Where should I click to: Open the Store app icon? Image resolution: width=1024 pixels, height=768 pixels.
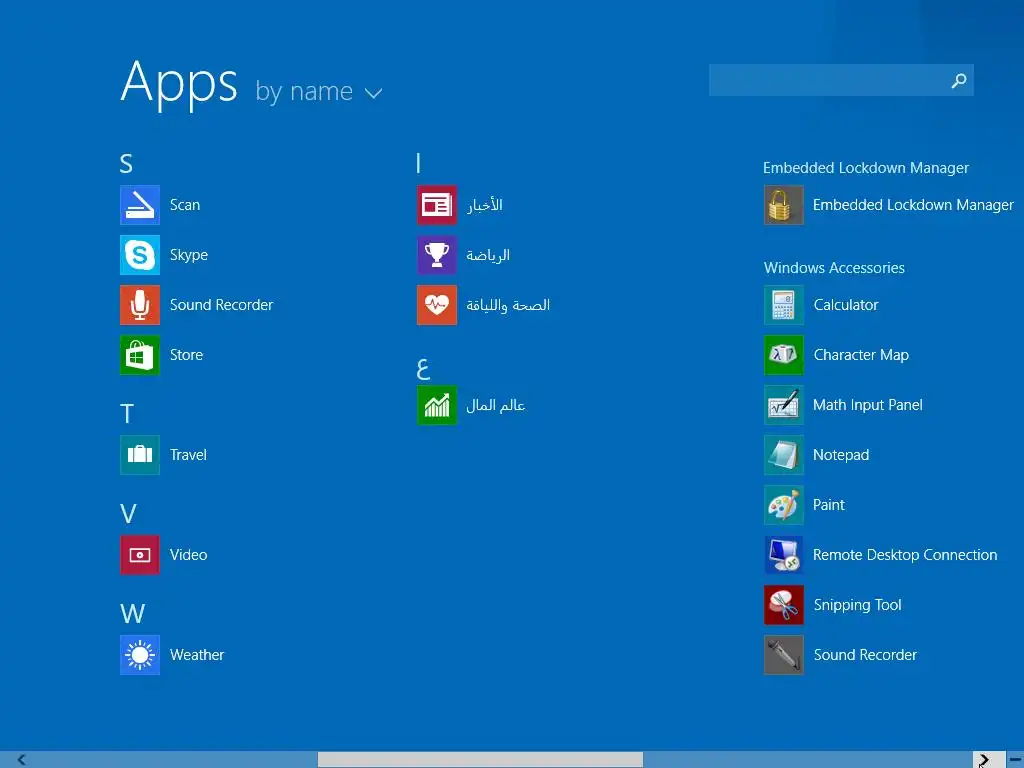140,355
